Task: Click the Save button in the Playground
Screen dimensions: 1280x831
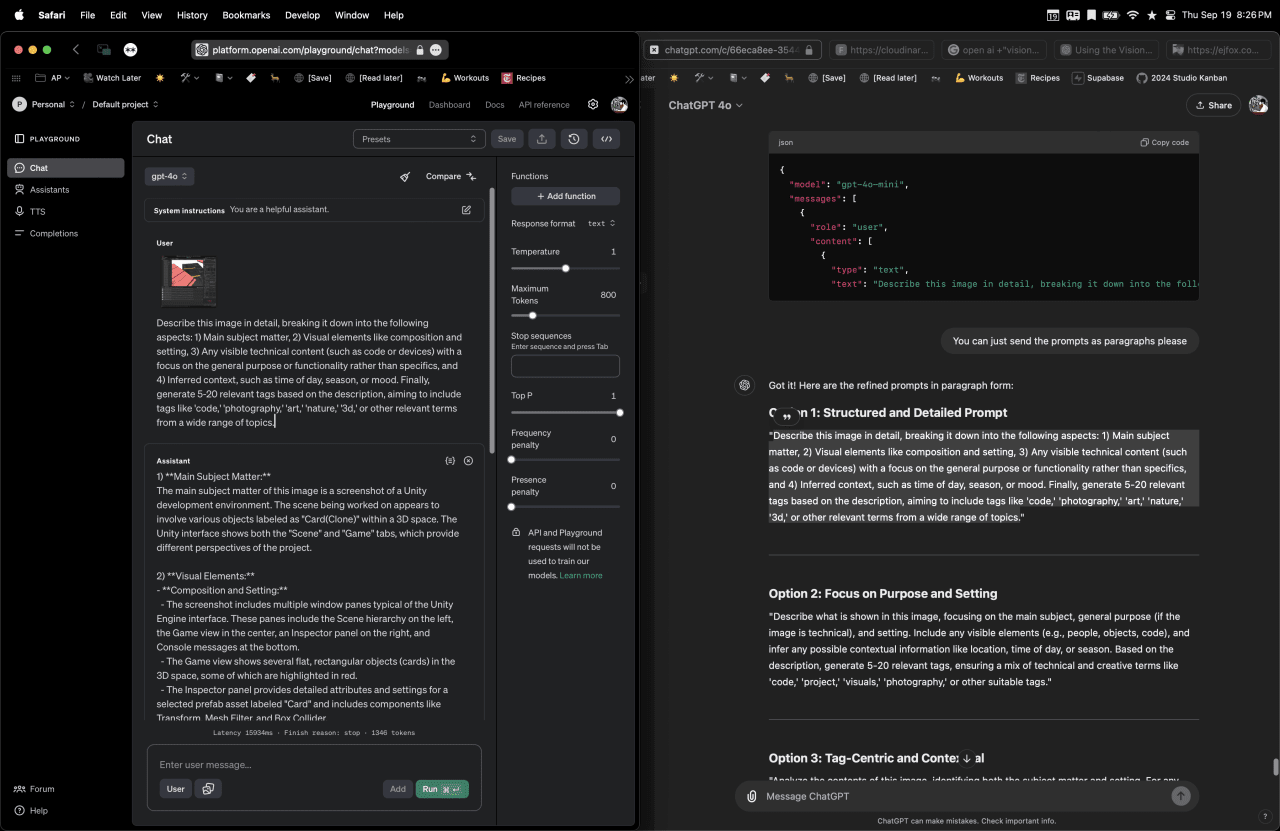Action: click(x=507, y=139)
